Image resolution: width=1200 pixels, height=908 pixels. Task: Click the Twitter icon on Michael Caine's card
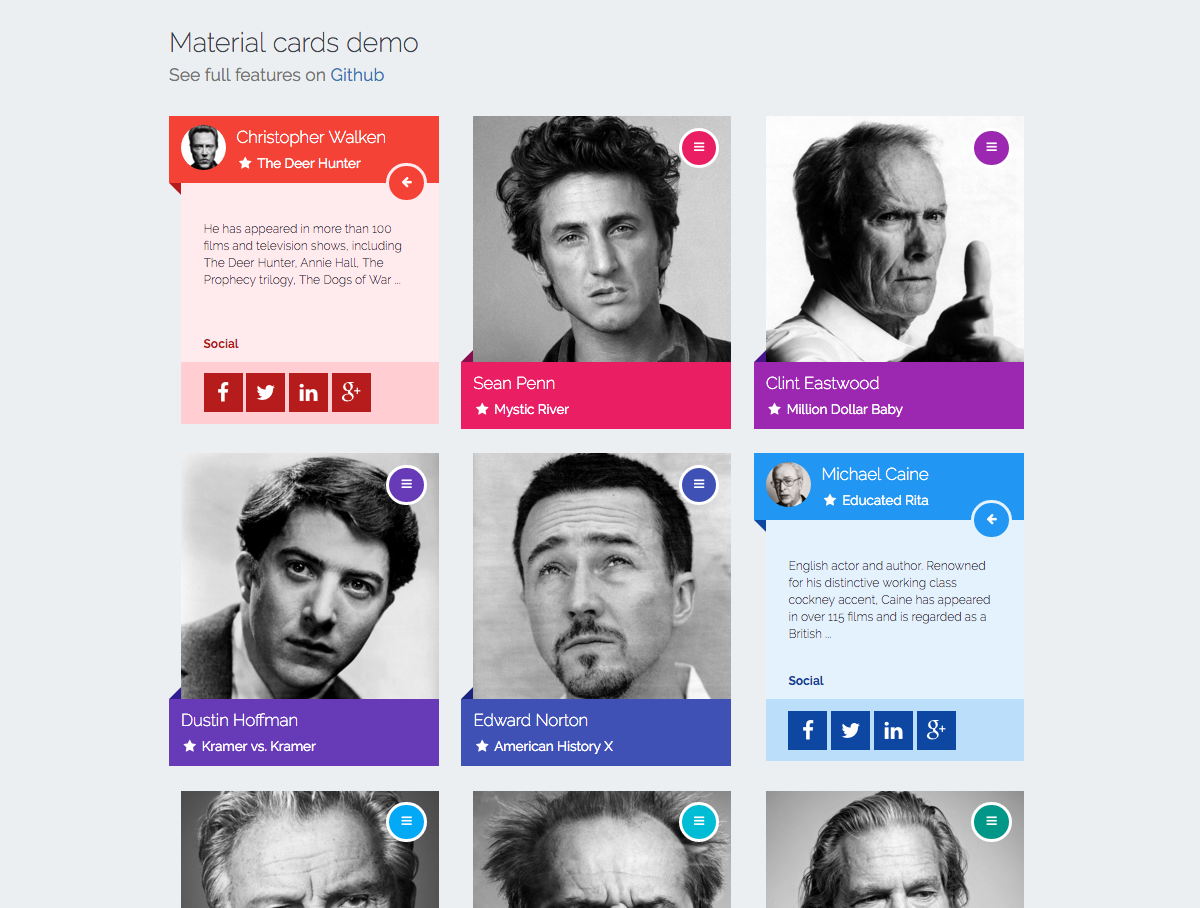pos(850,730)
